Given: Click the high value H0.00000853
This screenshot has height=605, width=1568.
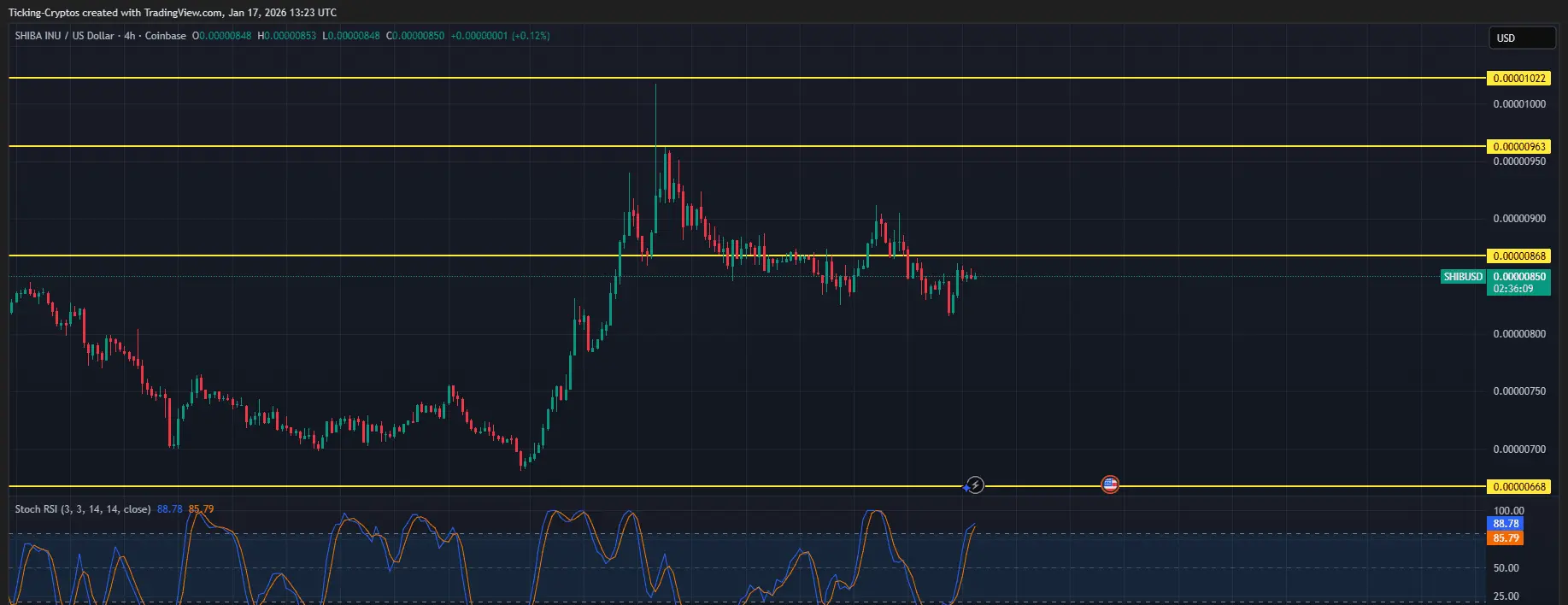Looking at the screenshot, I should pyautogui.click(x=287, y=36).
